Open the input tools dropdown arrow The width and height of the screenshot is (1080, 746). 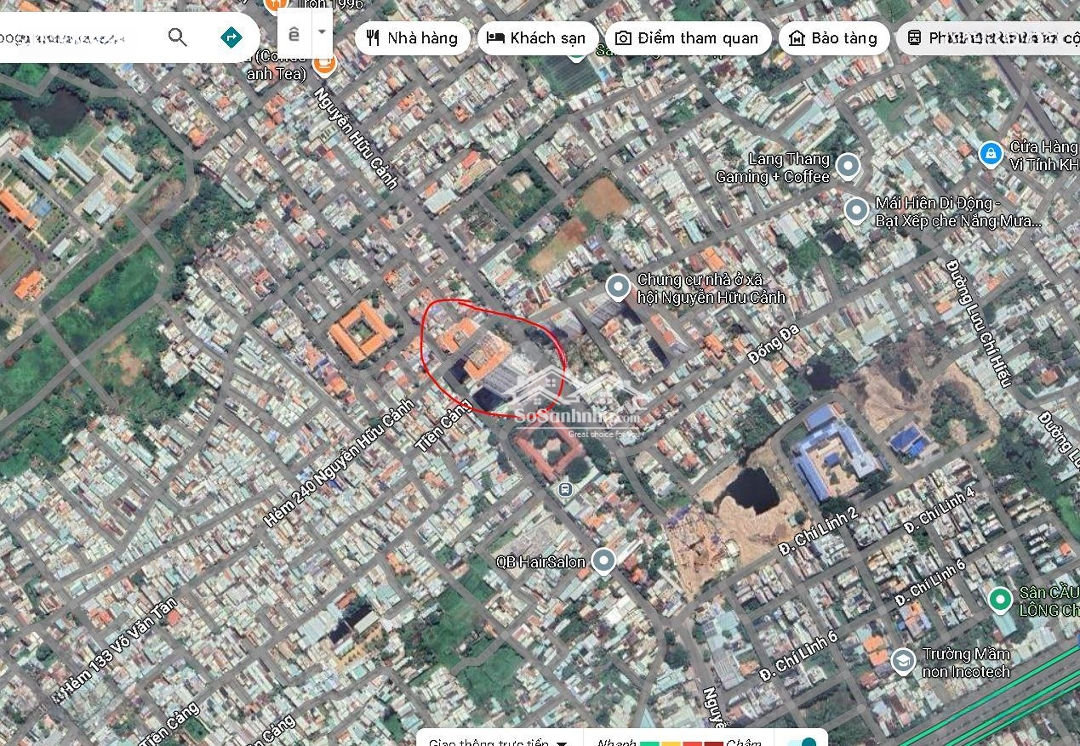pyautogui.click(x=321, y=31)
